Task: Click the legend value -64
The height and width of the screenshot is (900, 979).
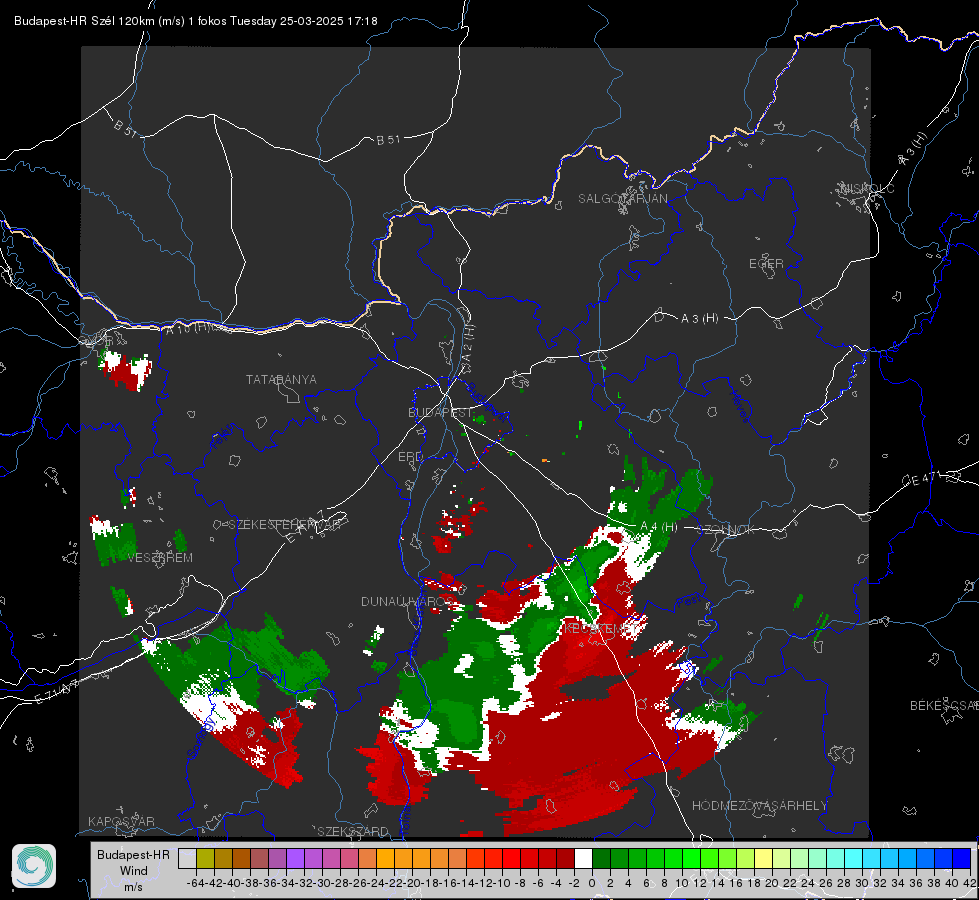Action: (x=196, y=883)
